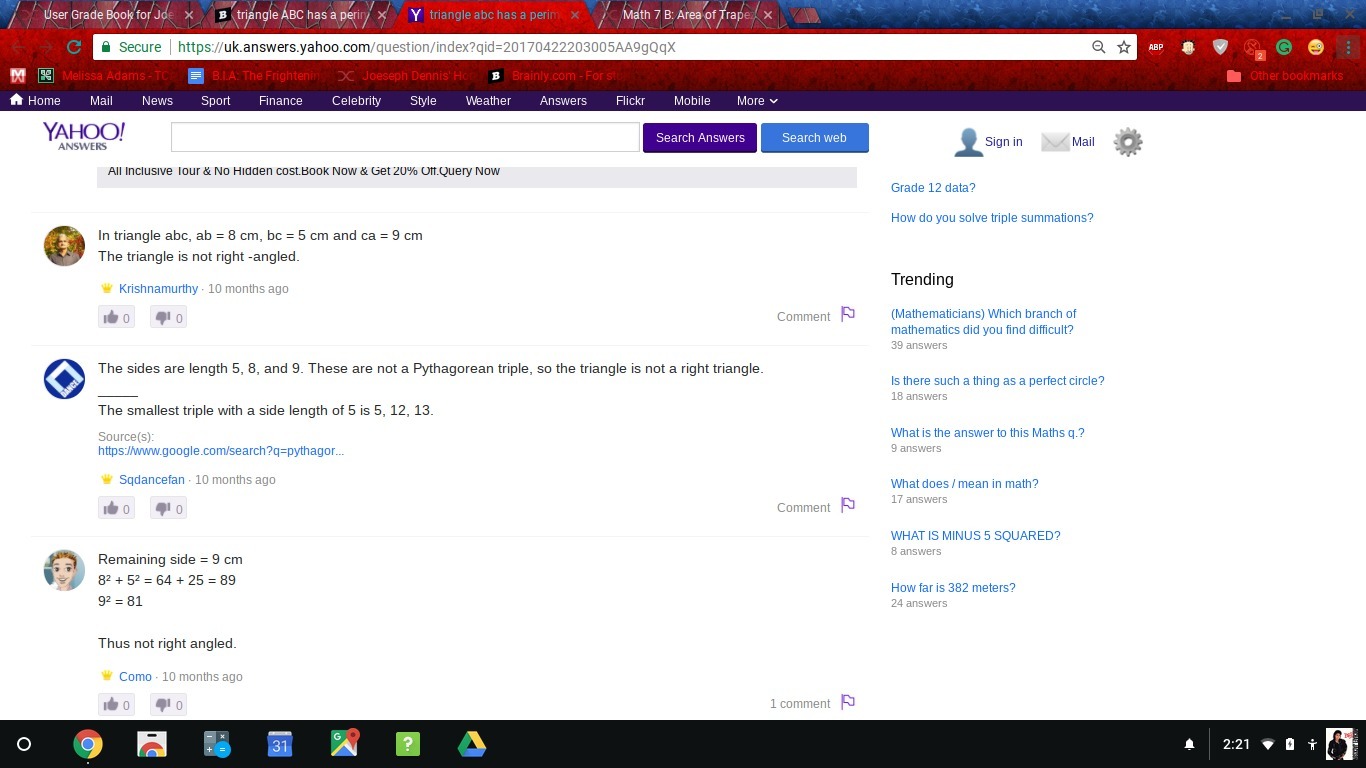1366x768 pixels.
Task: Open Finance in the Yahoo navigation bar
Action: 280,101
